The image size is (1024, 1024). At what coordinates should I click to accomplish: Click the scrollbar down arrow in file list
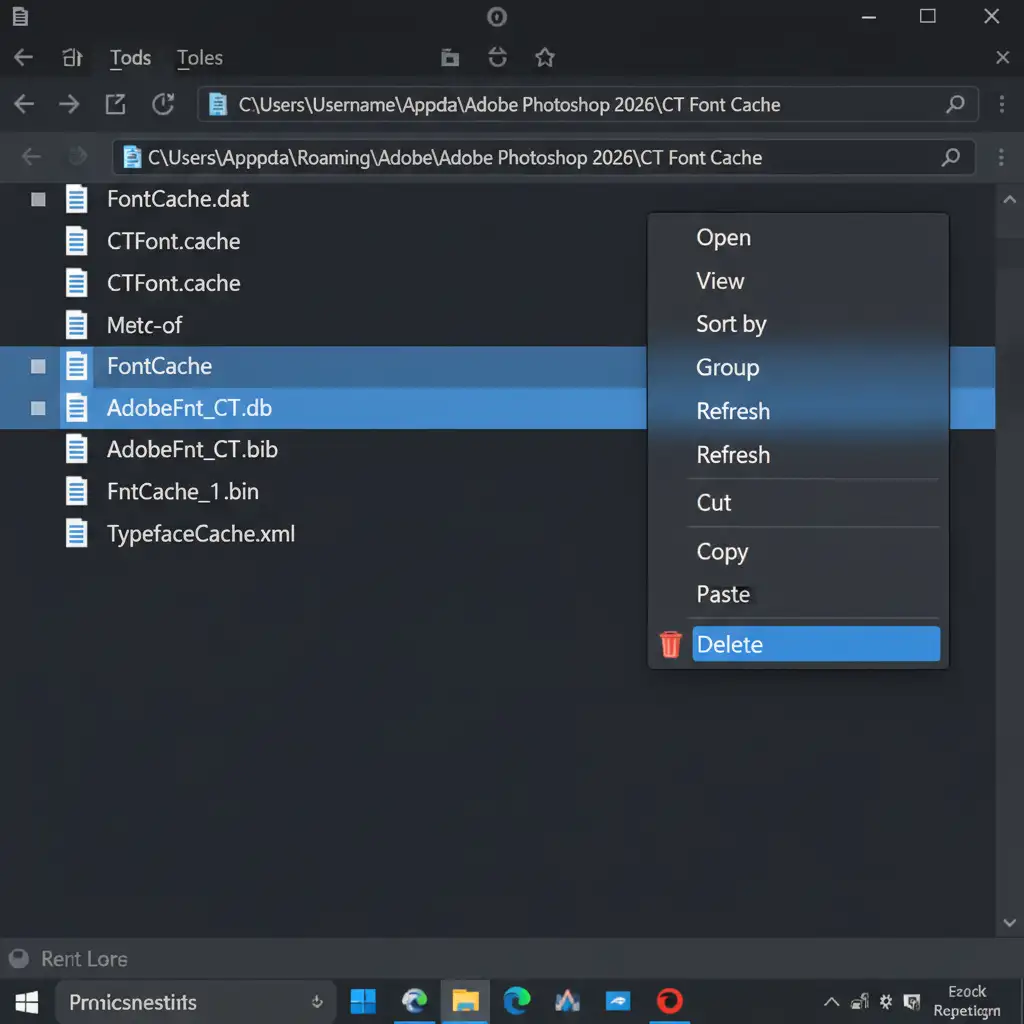[x=1008, y=923]
